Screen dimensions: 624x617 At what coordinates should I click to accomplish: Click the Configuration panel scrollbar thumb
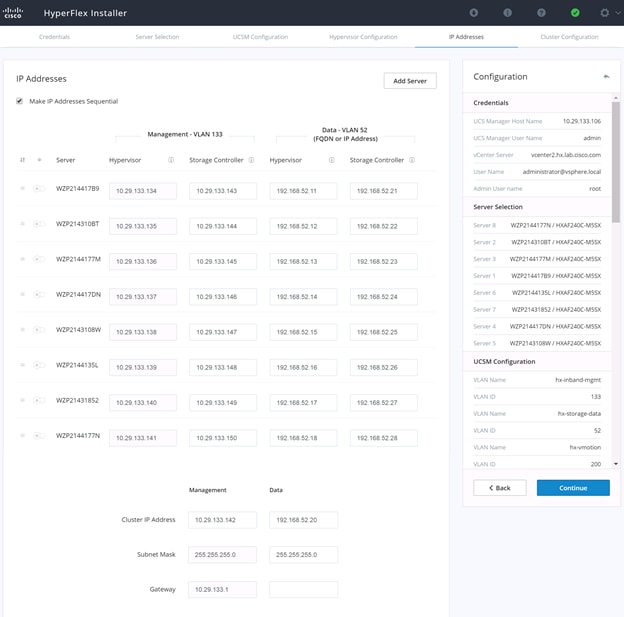click(616, 162)
